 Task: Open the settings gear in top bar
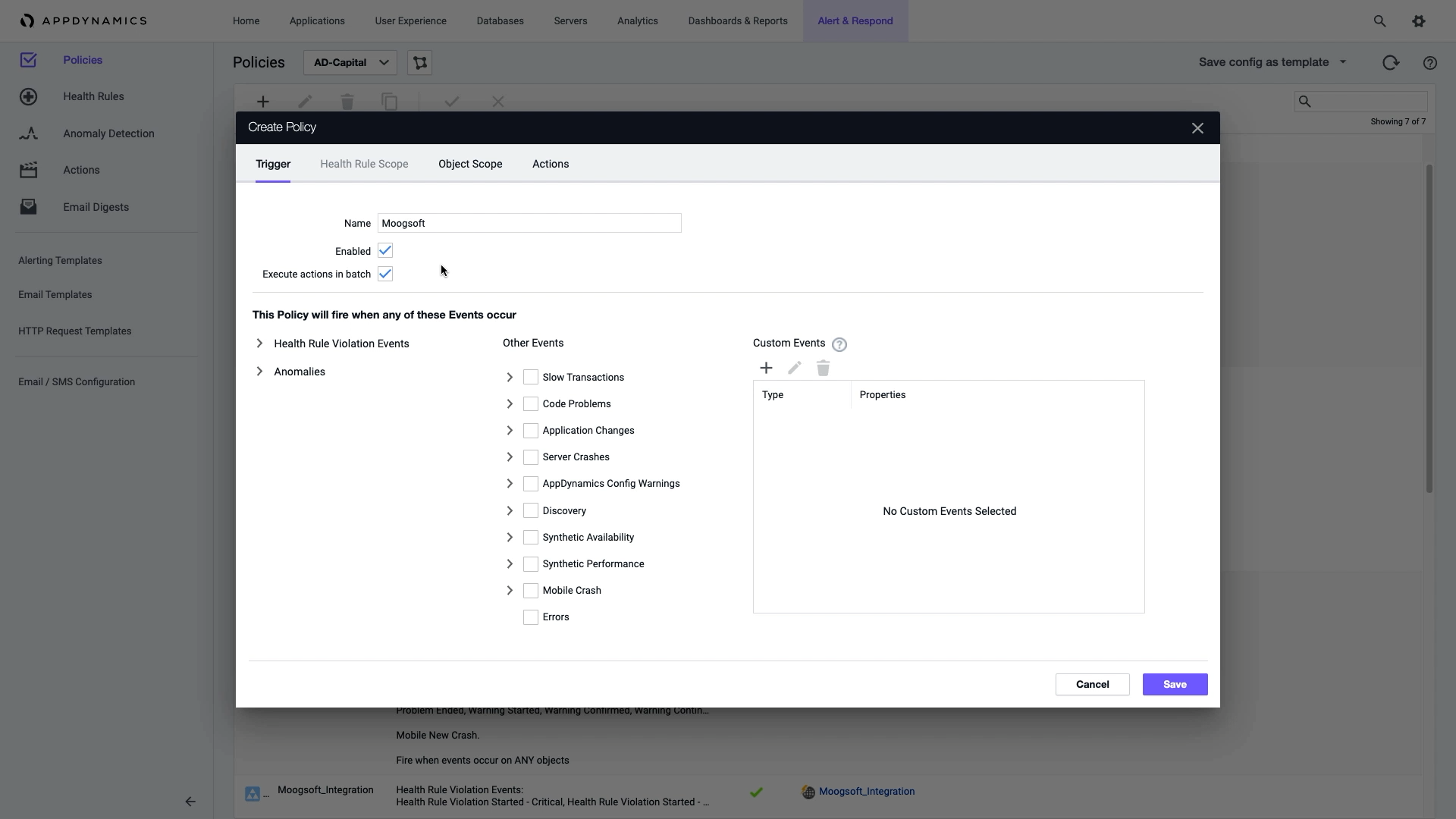pos(1419,21)
